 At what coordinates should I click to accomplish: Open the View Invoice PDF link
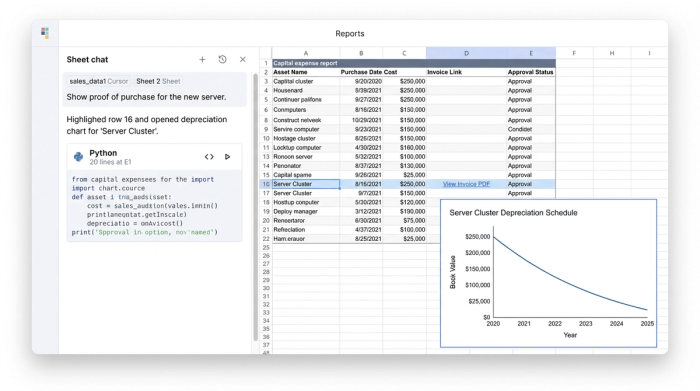(466, 184)
